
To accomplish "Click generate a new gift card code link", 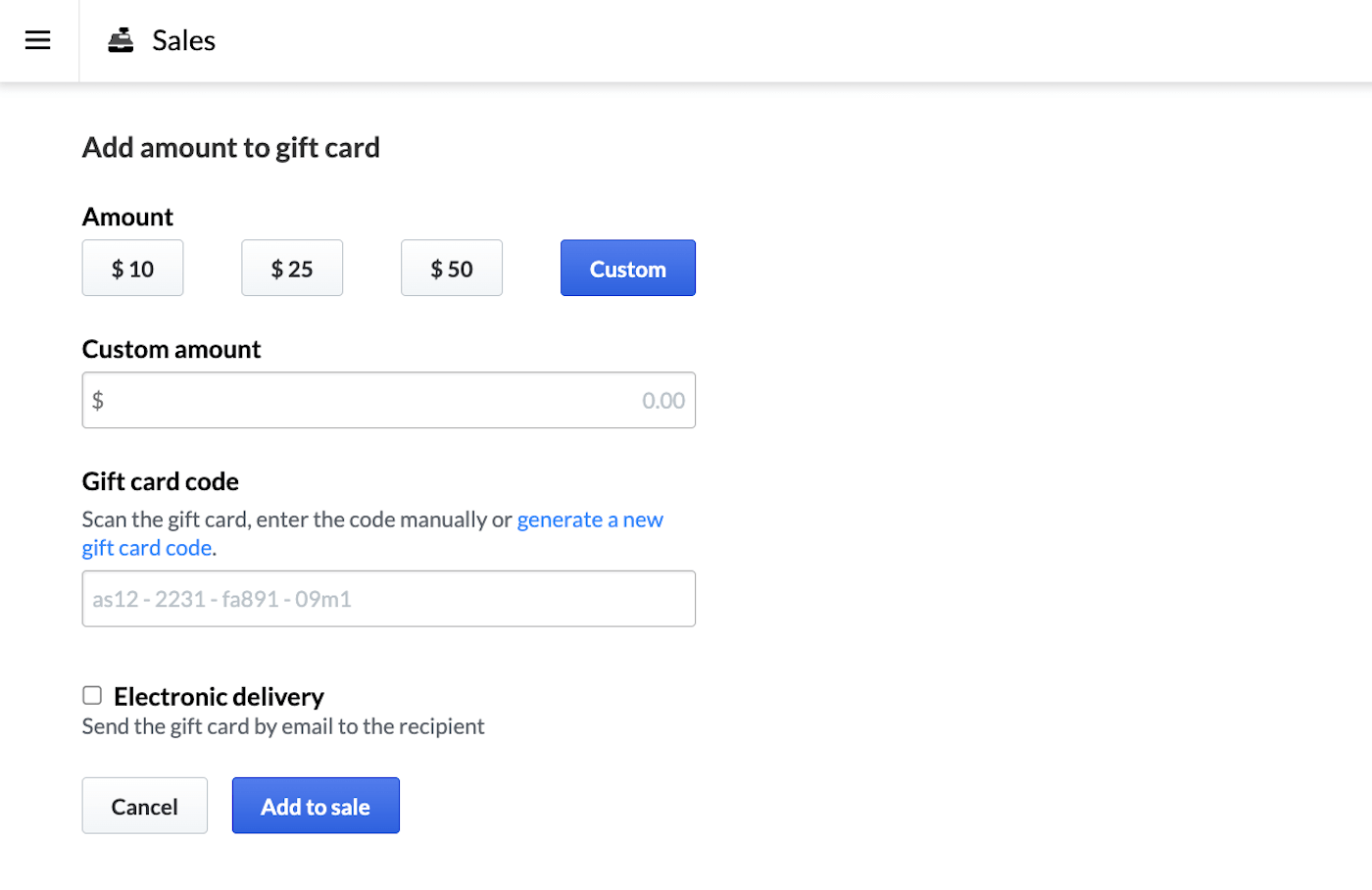I will point(590,519).
